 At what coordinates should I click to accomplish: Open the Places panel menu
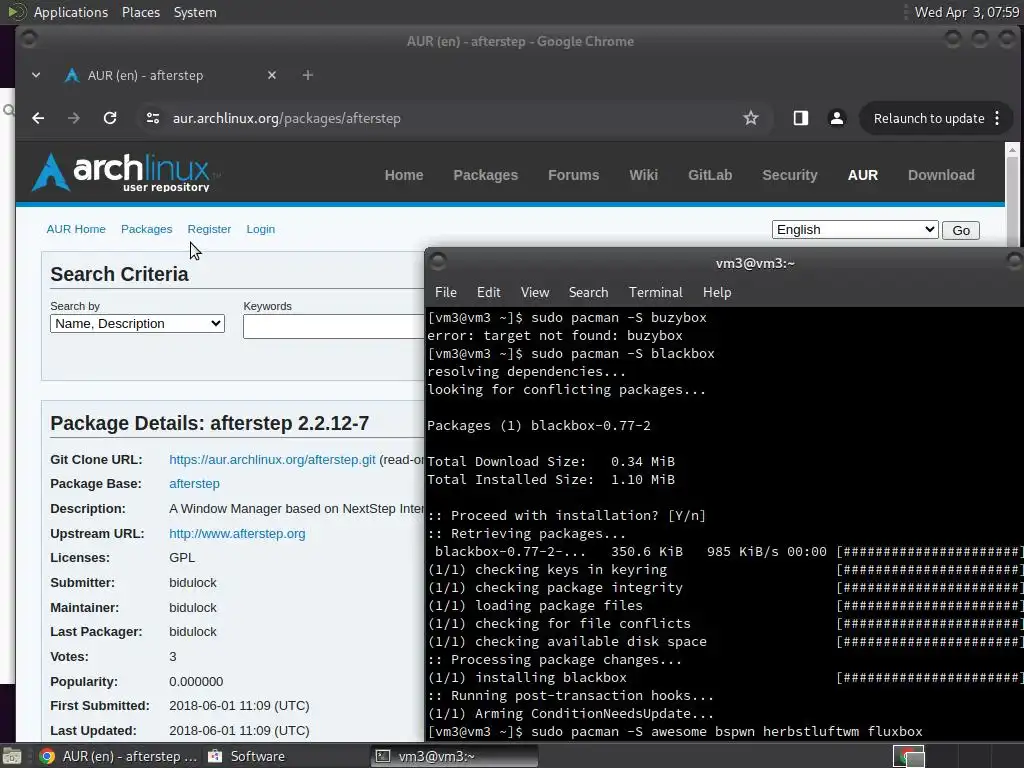click(x=140, y=12)
